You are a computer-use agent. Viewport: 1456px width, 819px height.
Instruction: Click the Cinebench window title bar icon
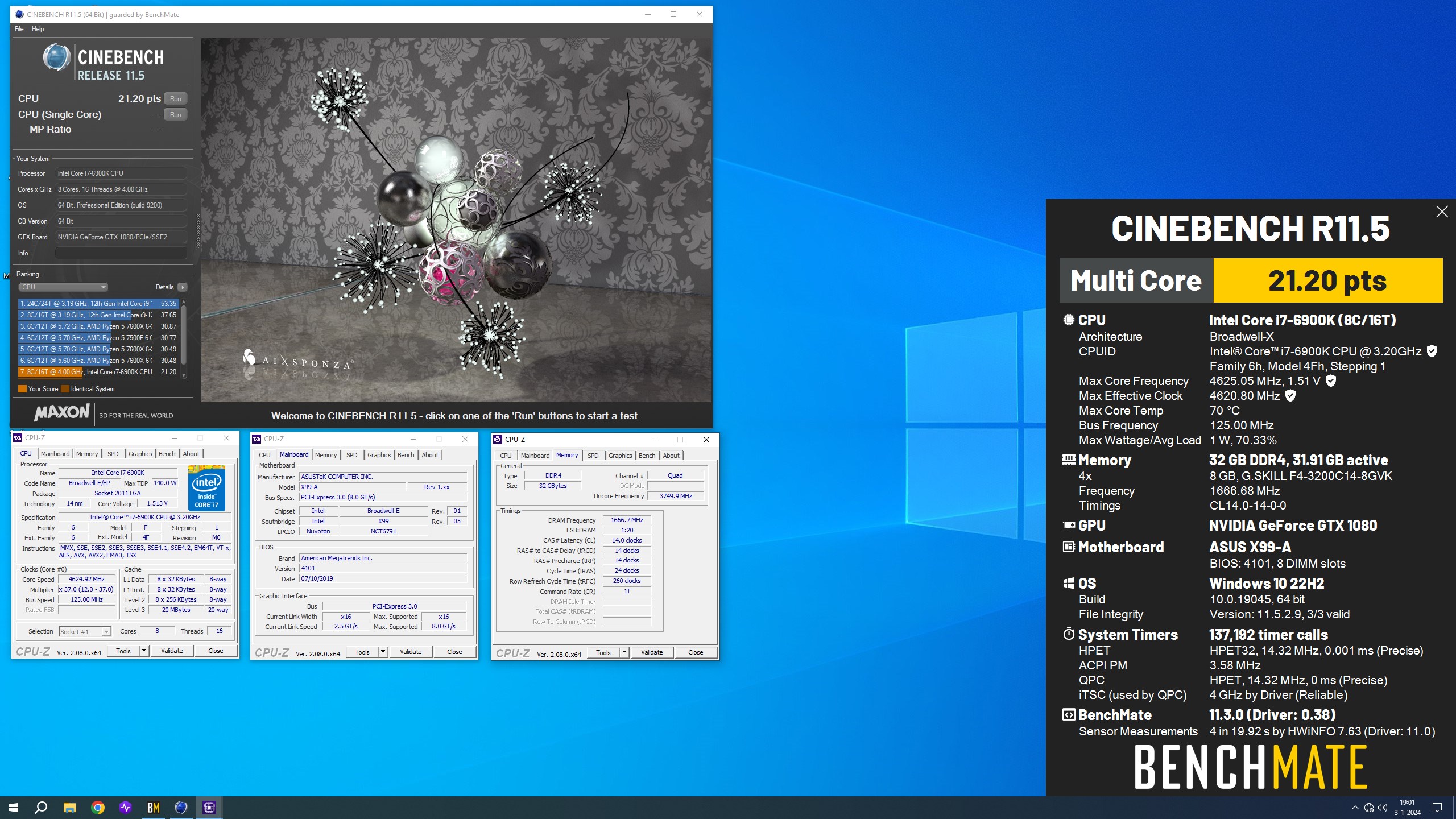[20, 14]
